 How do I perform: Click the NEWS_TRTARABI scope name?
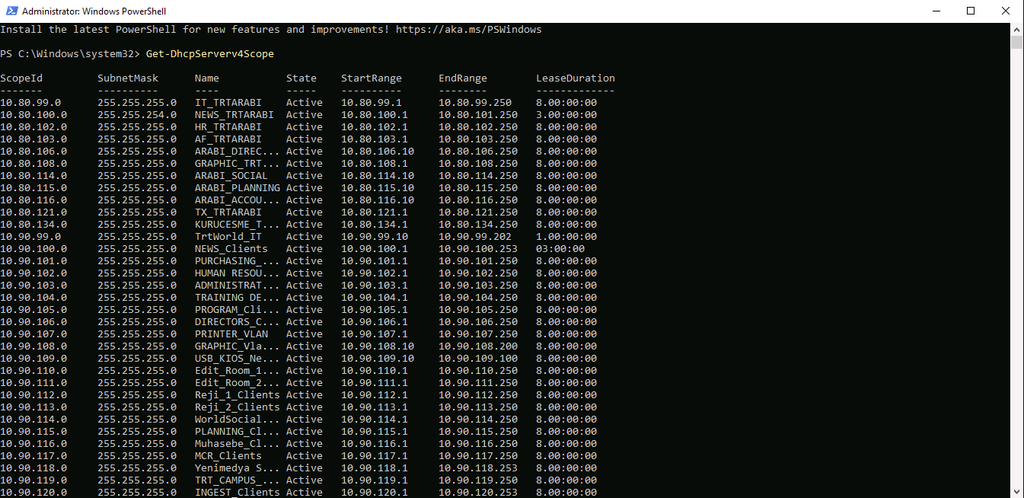pyautogui.click(x=234, y=115)
